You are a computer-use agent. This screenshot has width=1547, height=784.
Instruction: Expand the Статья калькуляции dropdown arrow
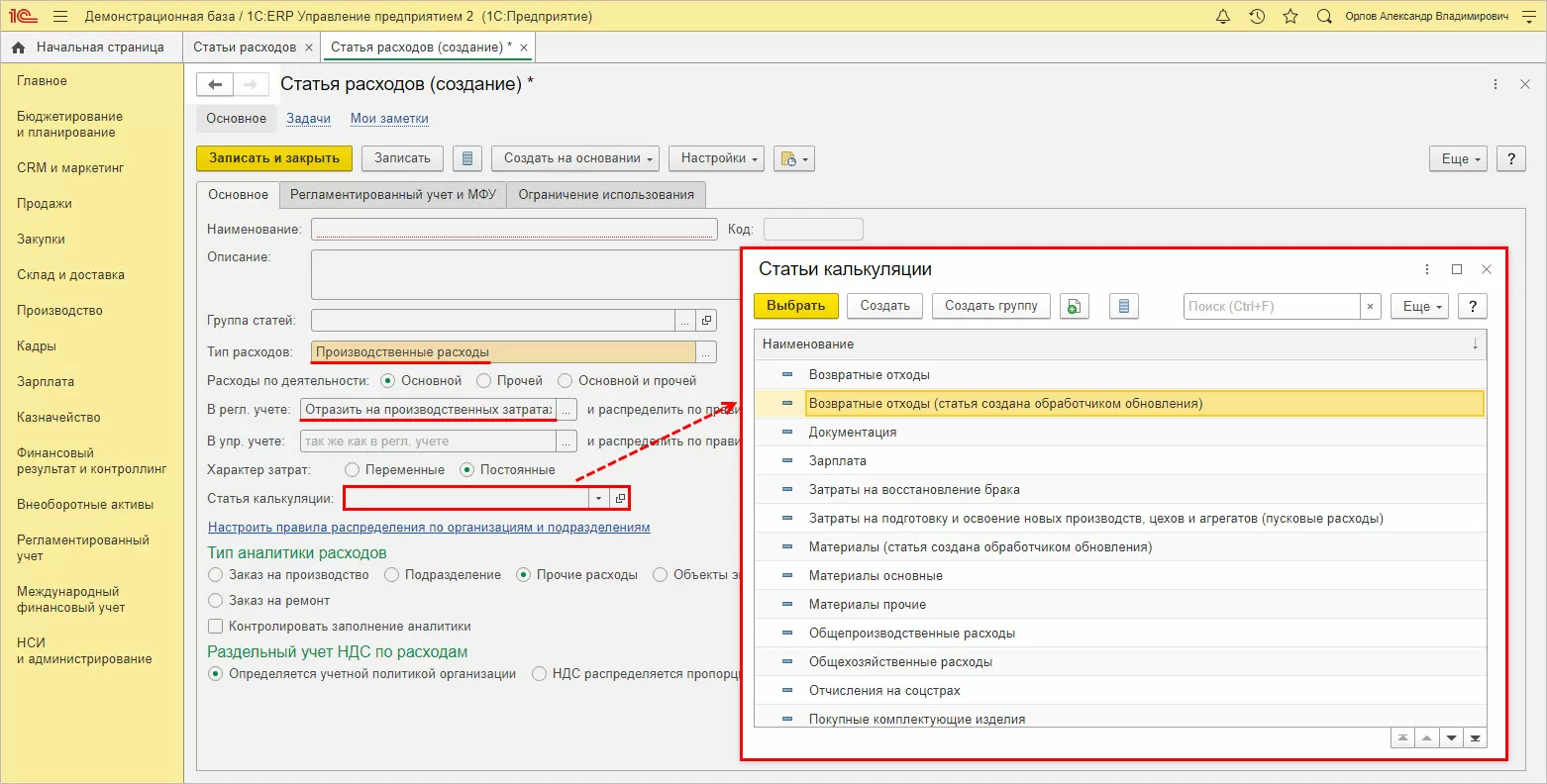point(598,498)
